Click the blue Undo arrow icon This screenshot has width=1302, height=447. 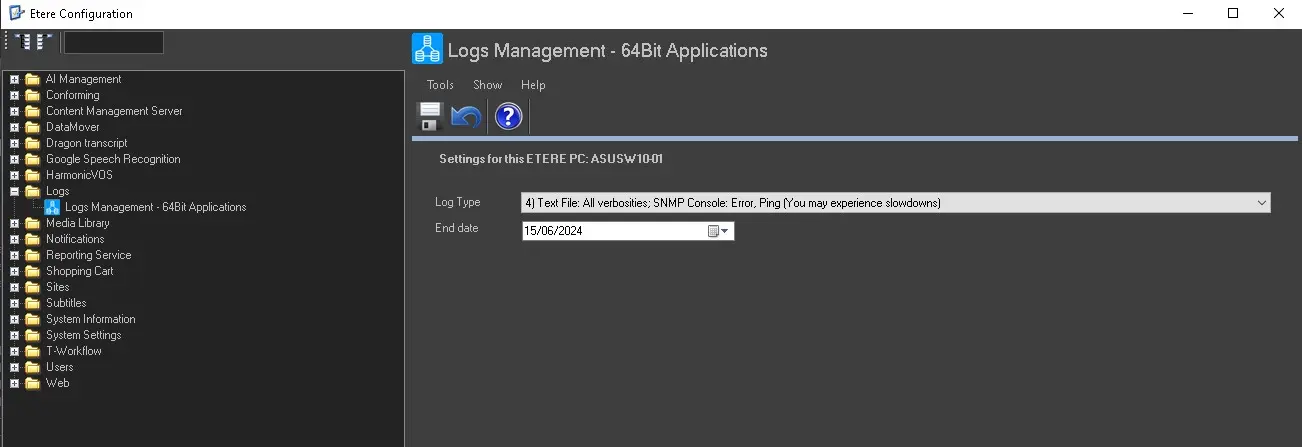click(x=466, y=117)
